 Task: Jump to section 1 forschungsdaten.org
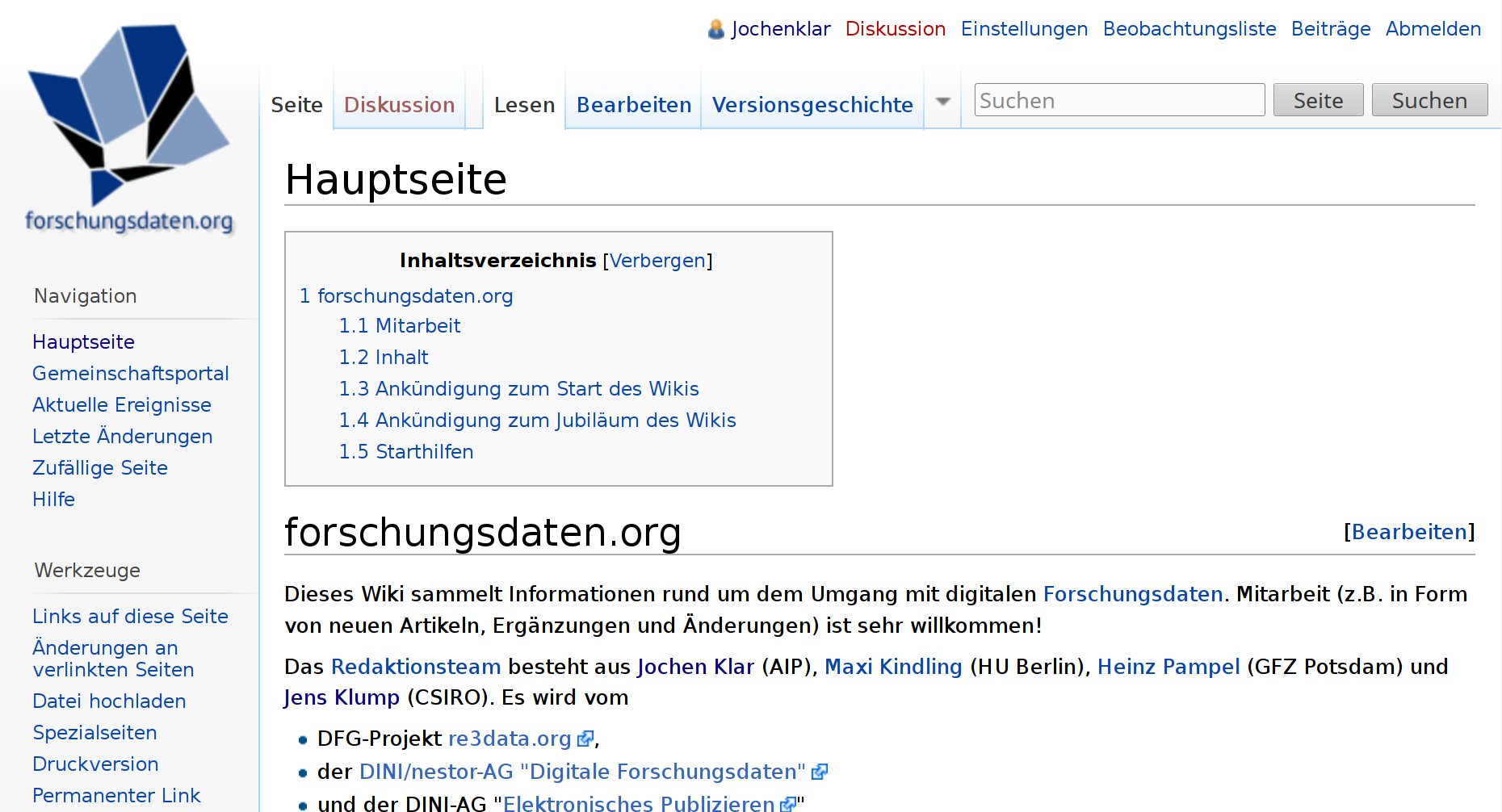pyautogui.click(x=406, y=296)
